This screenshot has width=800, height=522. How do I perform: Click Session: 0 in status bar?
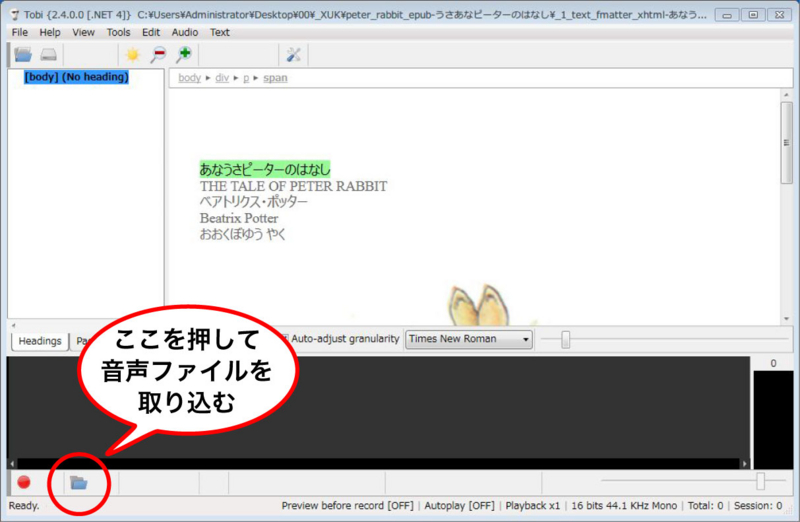758,506
